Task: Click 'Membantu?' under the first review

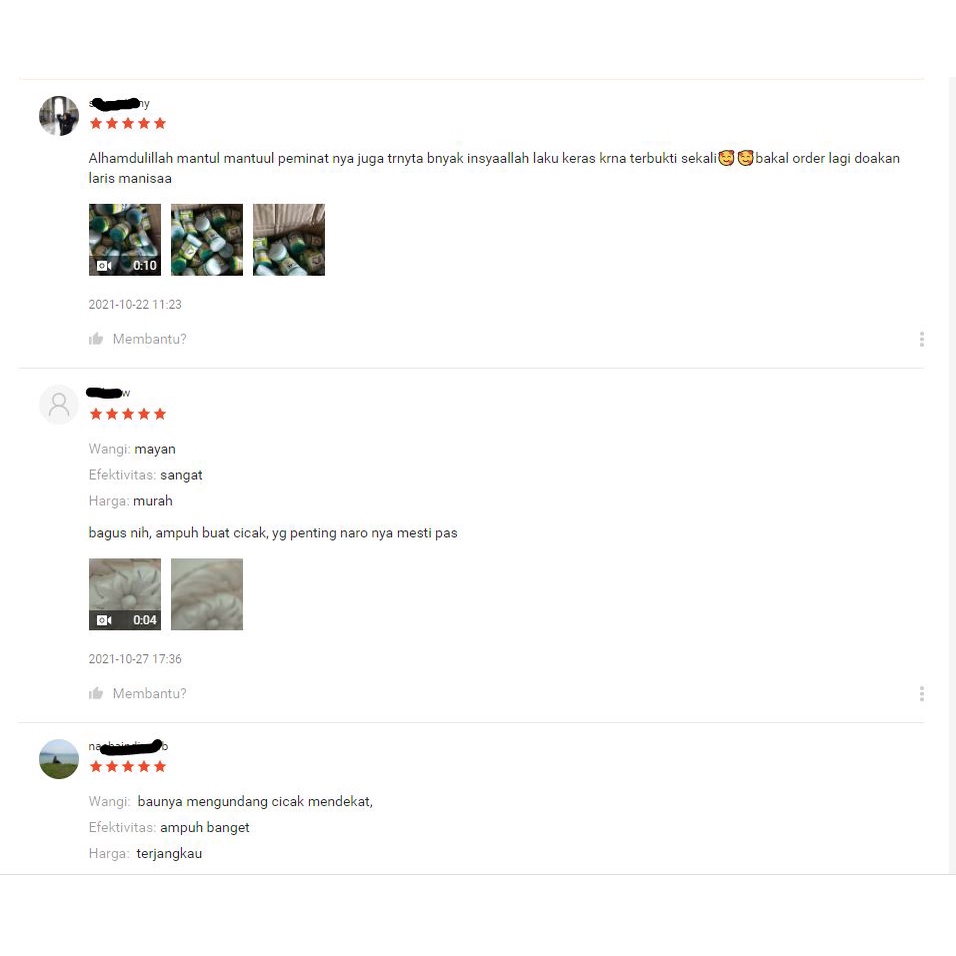Action: point(149,339)
